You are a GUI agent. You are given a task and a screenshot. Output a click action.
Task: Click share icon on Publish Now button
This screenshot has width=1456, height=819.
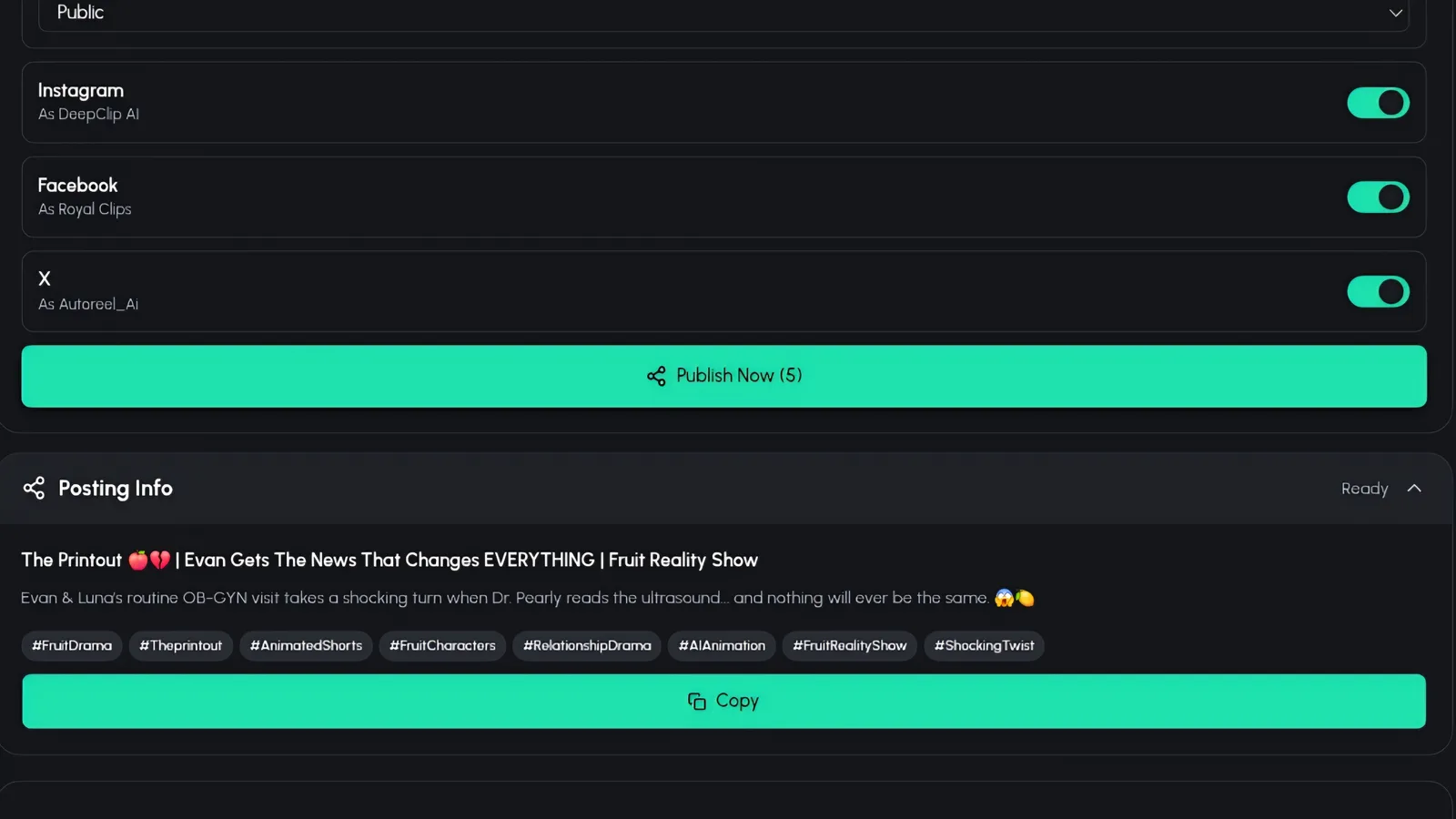pos(656,376)
